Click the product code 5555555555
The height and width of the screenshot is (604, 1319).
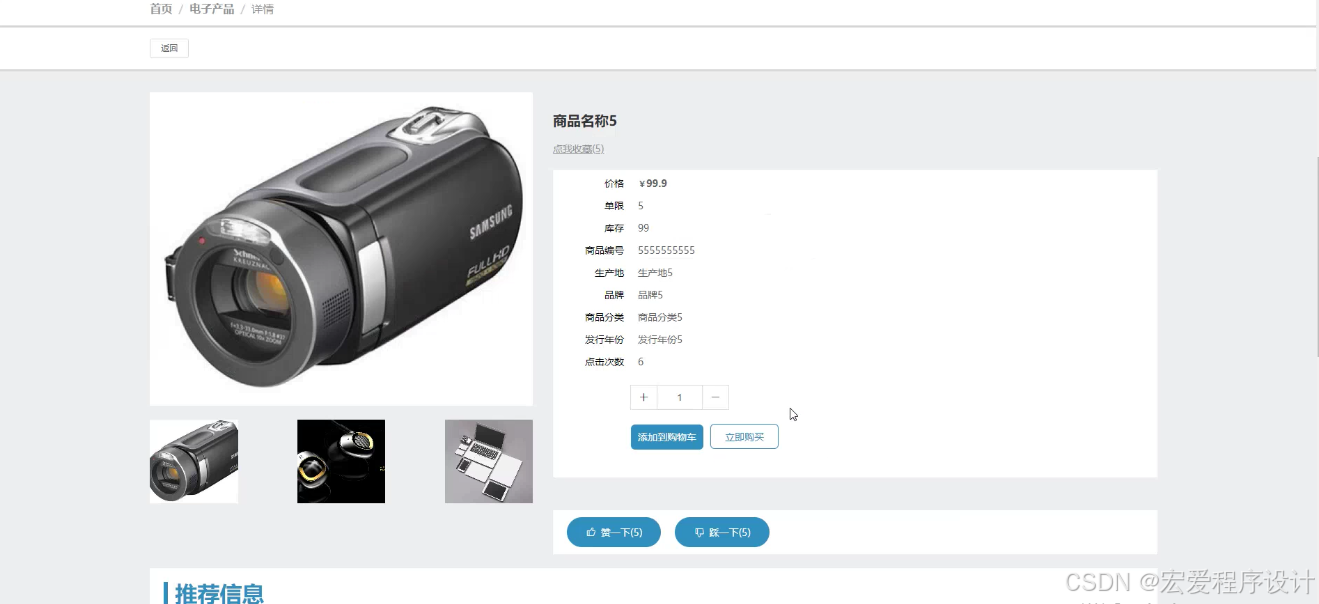pos(666,251)
